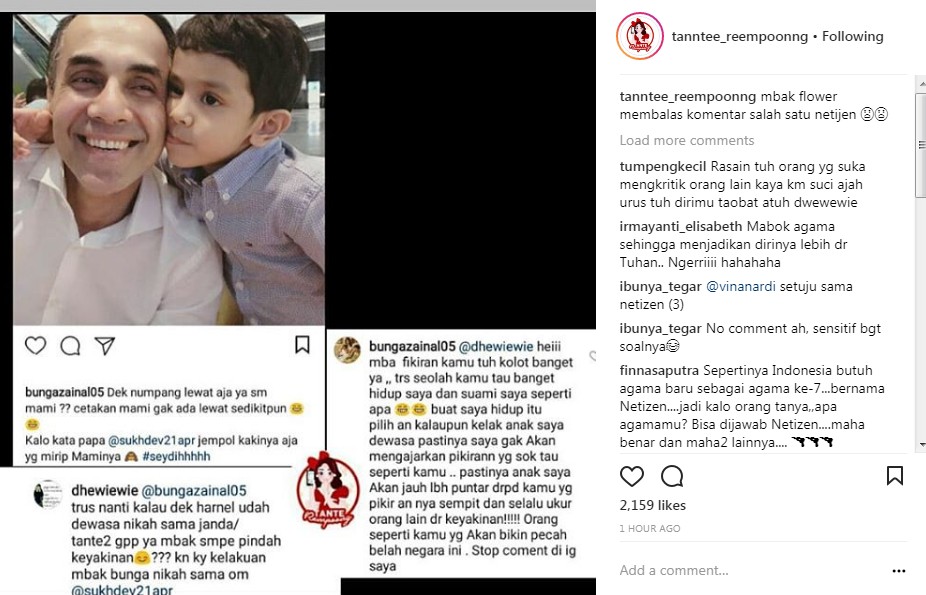Click the father and son selfie photo

click(169, 169)
